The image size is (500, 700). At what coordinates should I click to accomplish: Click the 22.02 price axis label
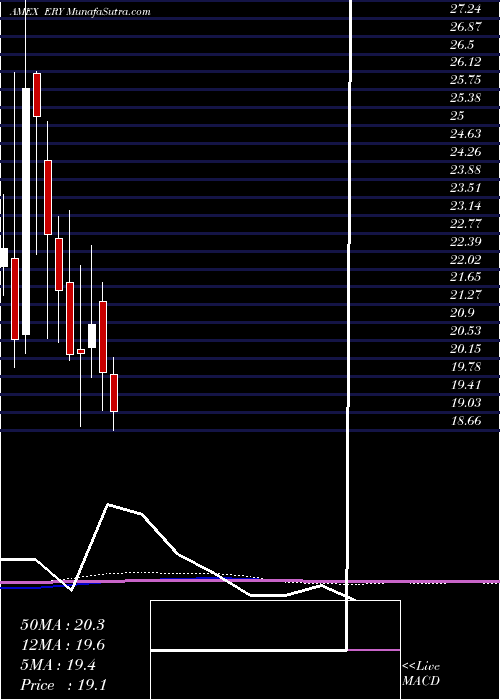(x=466, y=259)
